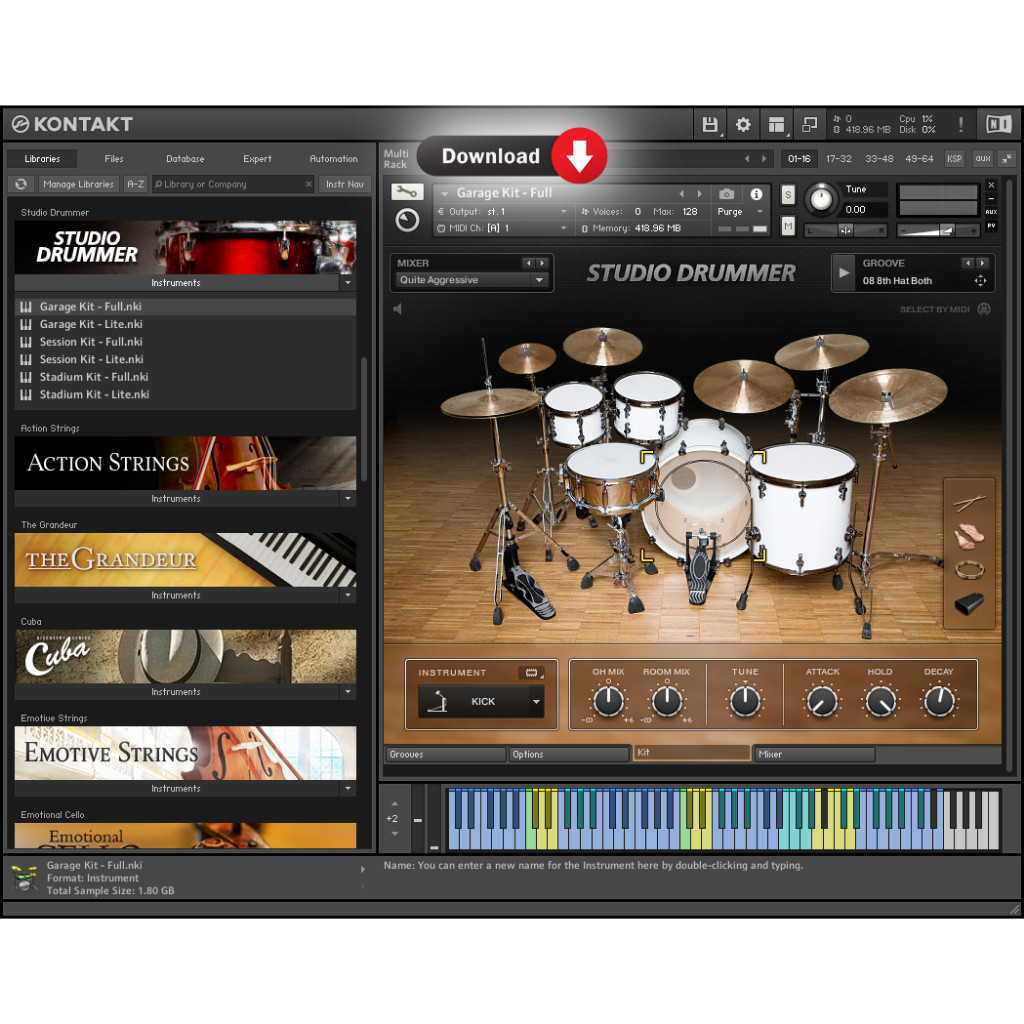The height and width of the screenshot is (1024, 1024).
Task: Click the drum kit icon in info pane
Action: pyautogui.click(x=24, y=878)
